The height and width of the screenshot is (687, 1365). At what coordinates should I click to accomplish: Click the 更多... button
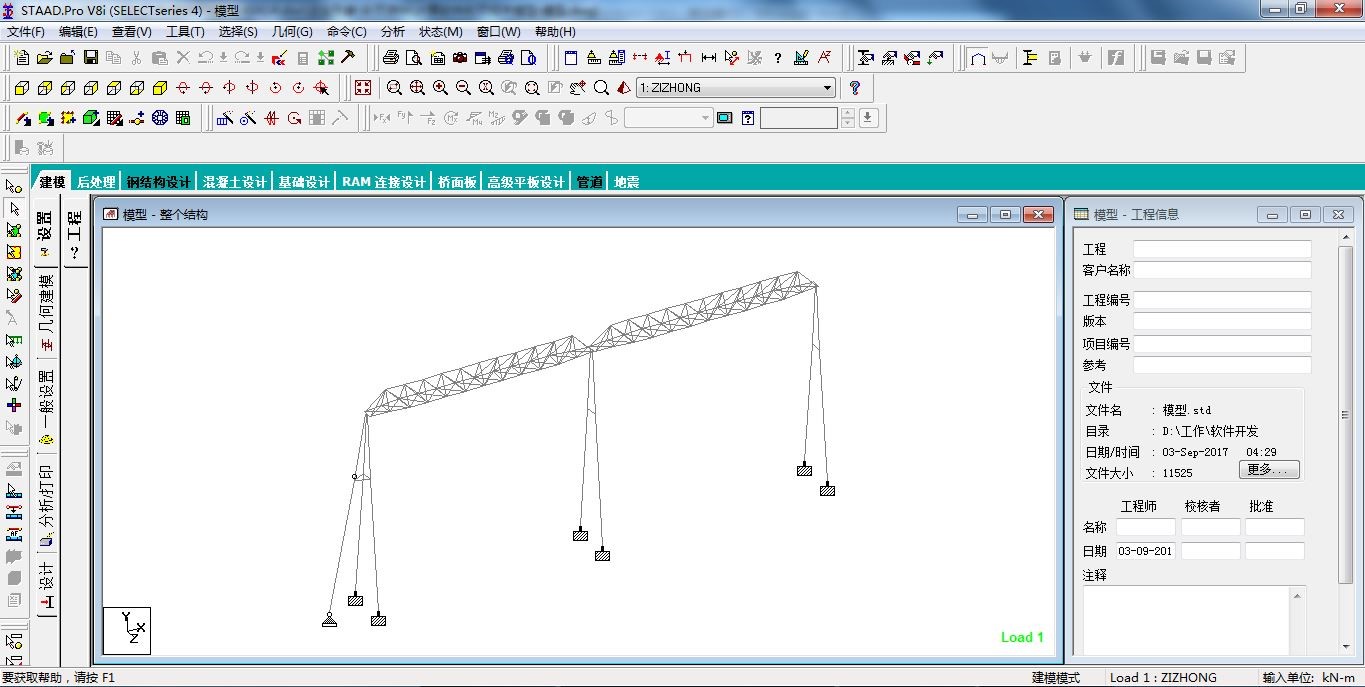[1269, 470]
